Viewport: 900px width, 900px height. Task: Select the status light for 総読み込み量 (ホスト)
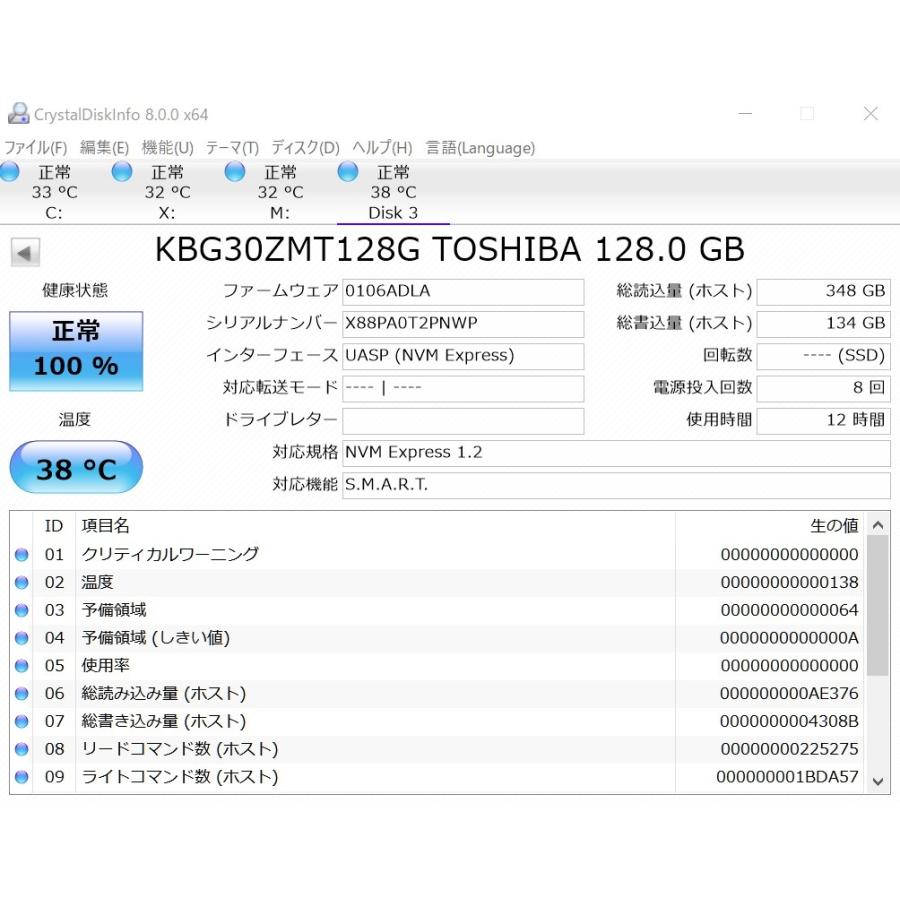pos(21,693)
